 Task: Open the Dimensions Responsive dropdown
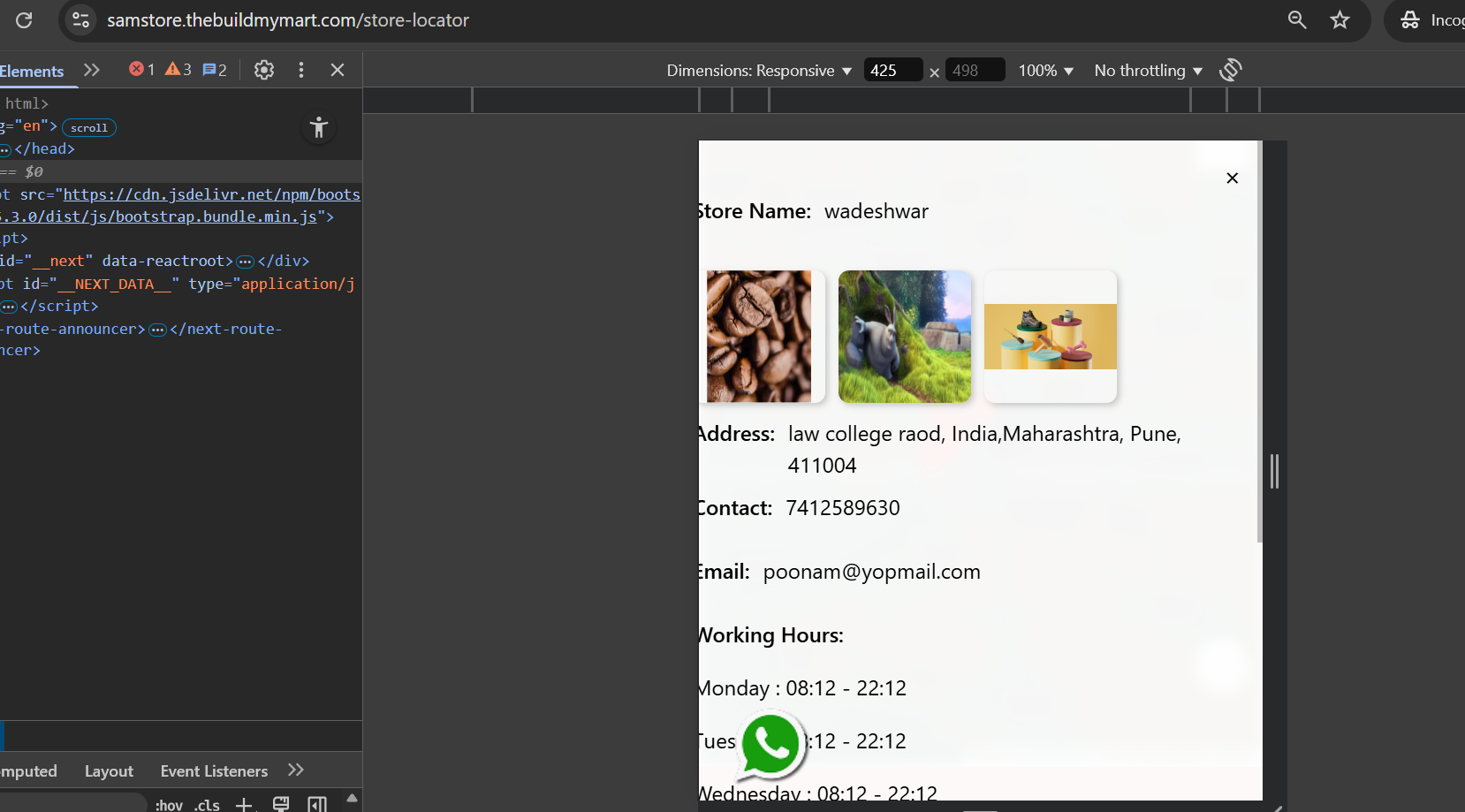pos(759,71)
